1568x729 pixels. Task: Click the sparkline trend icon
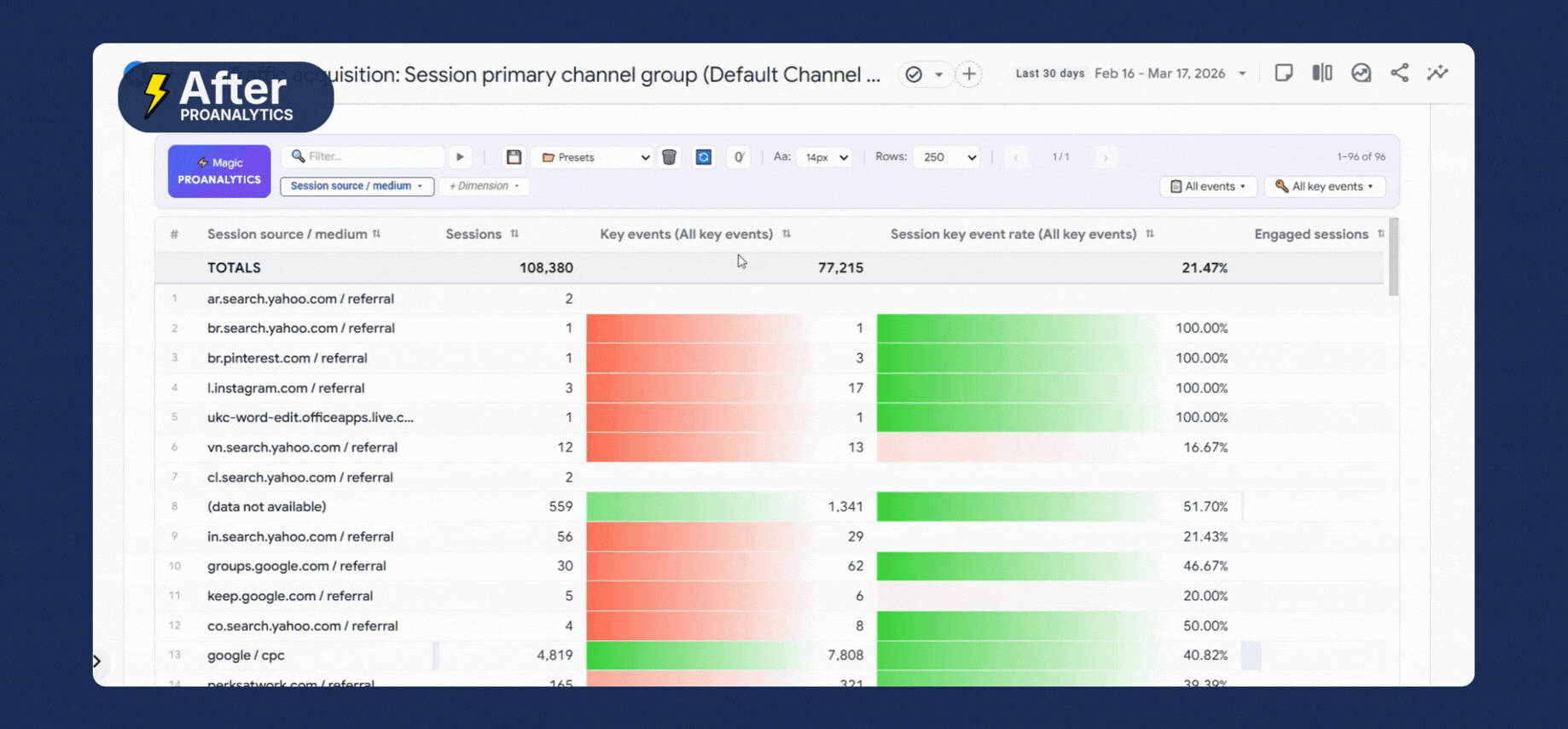1437,73
